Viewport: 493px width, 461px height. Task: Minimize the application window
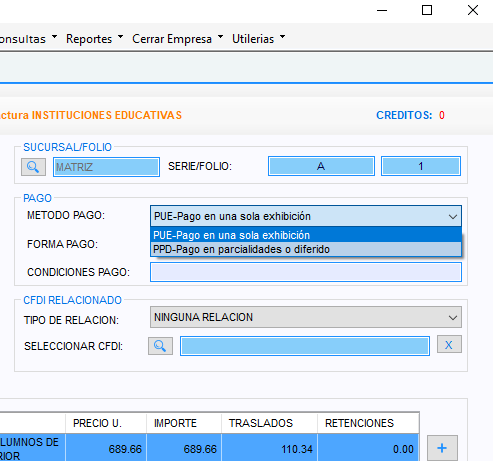[382, 10]
